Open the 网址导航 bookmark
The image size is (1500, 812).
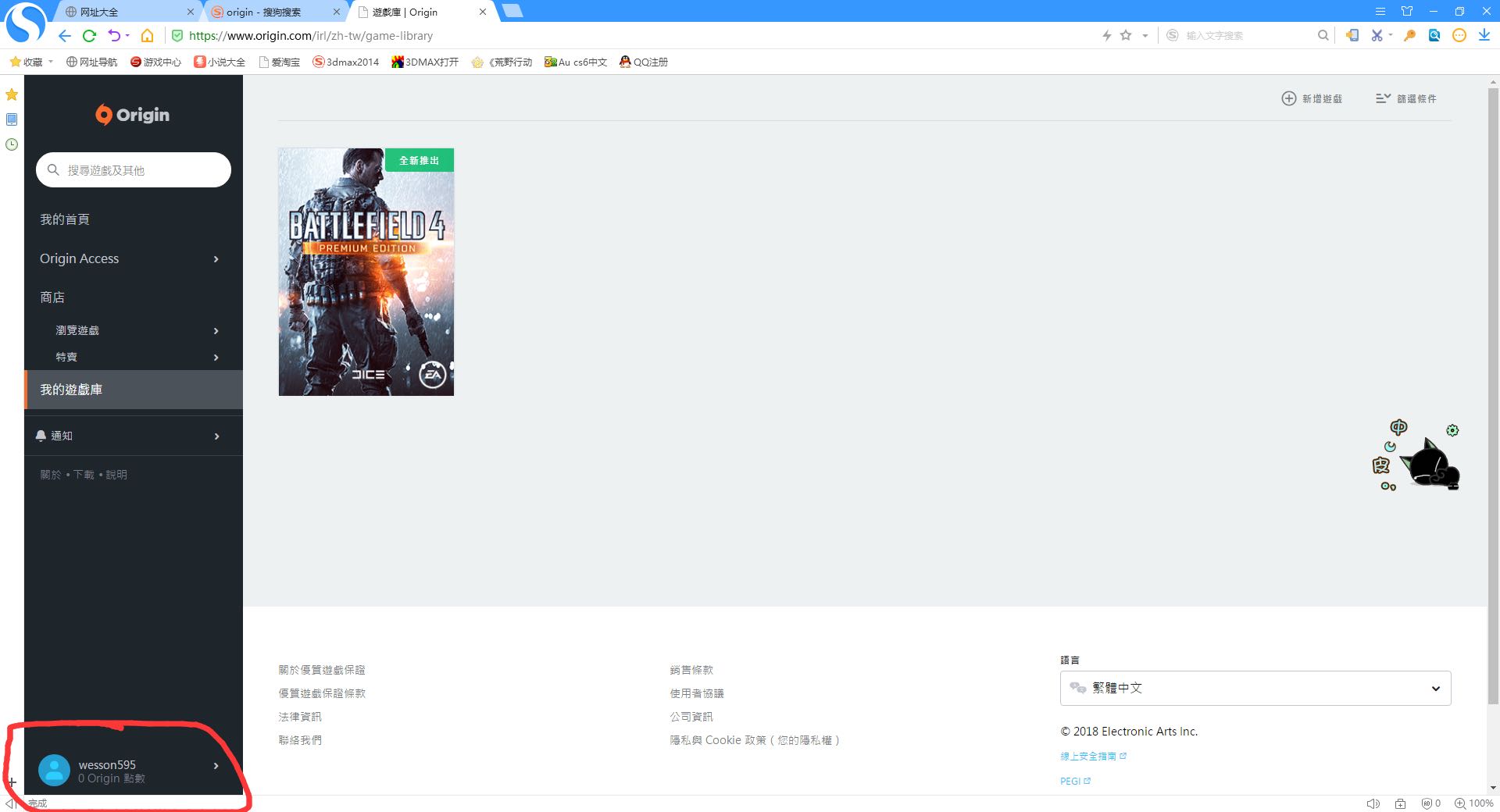[91, 62]
